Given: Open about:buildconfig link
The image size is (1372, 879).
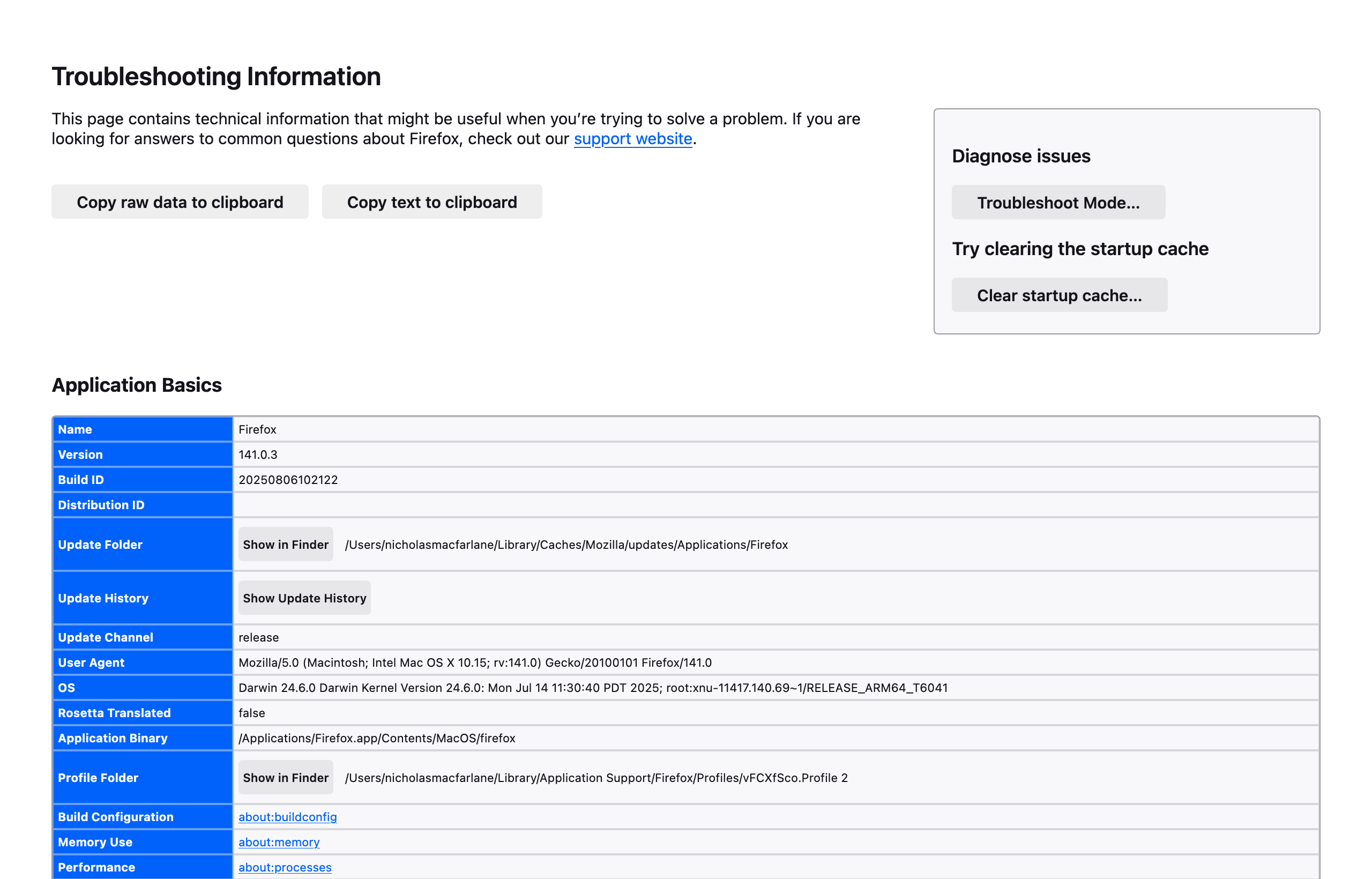Looking at the screenshot, I should click(x=288, y=817).
